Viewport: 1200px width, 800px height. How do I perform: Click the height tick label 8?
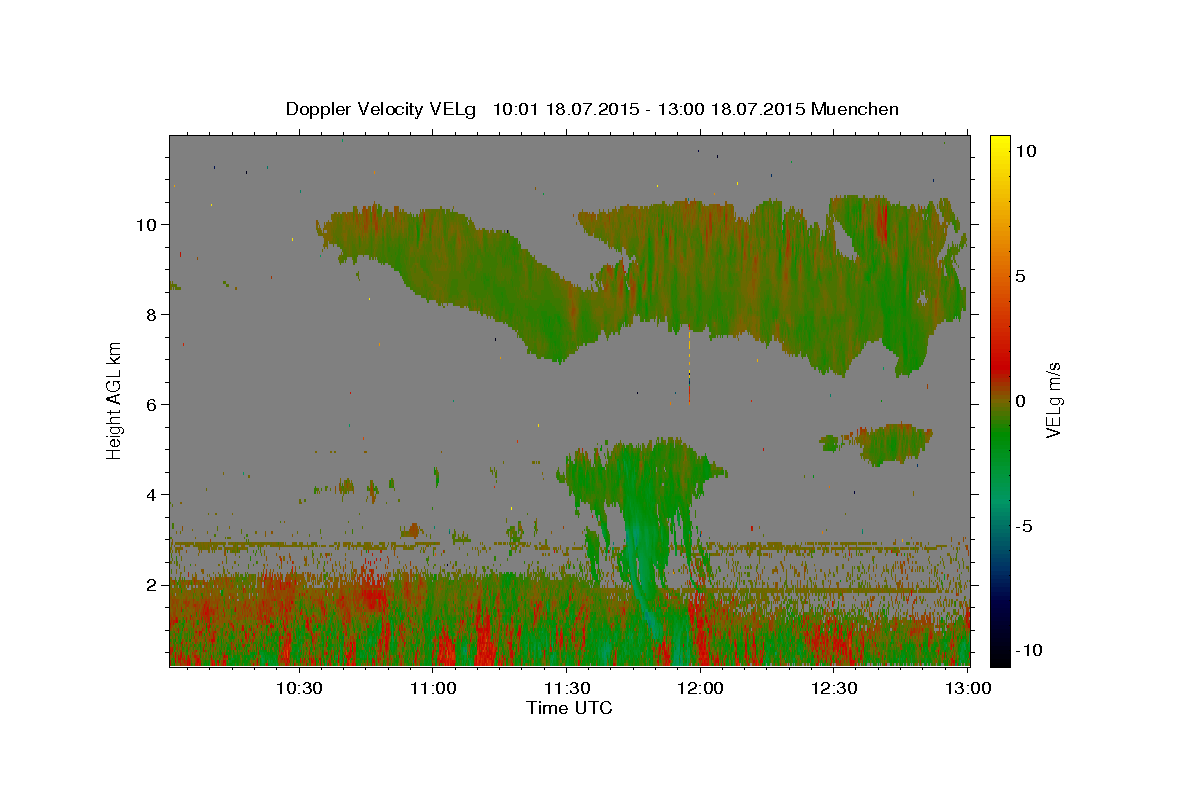coord(152,315)
